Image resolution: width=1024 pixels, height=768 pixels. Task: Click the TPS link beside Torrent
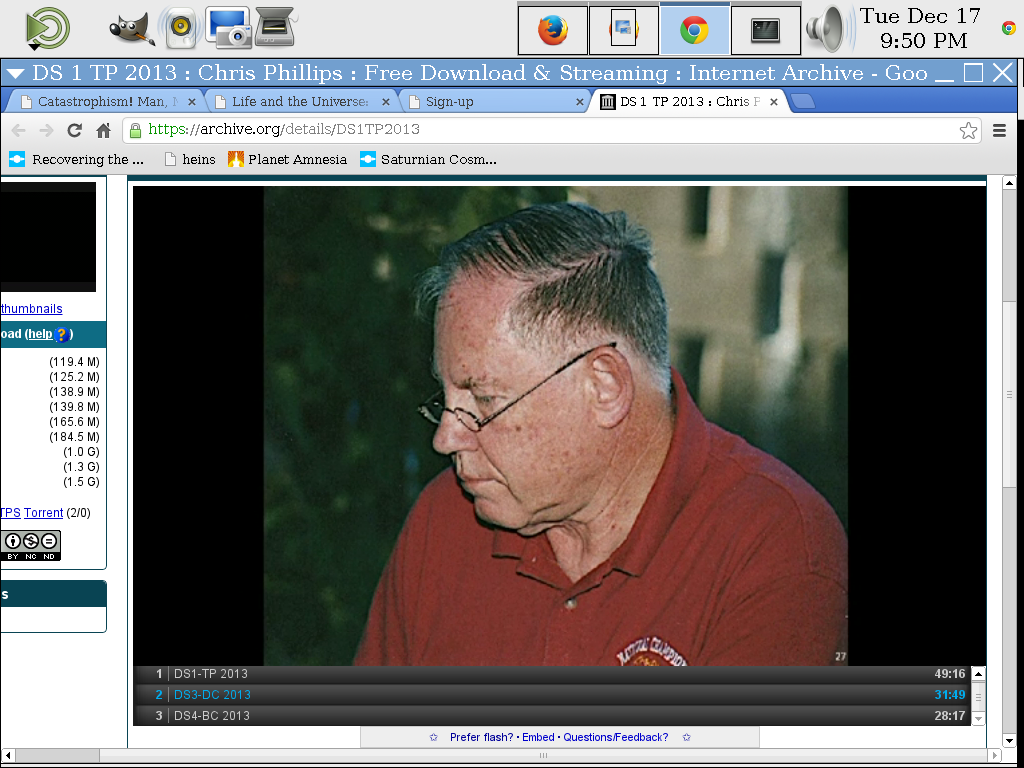tap(10, 513)
